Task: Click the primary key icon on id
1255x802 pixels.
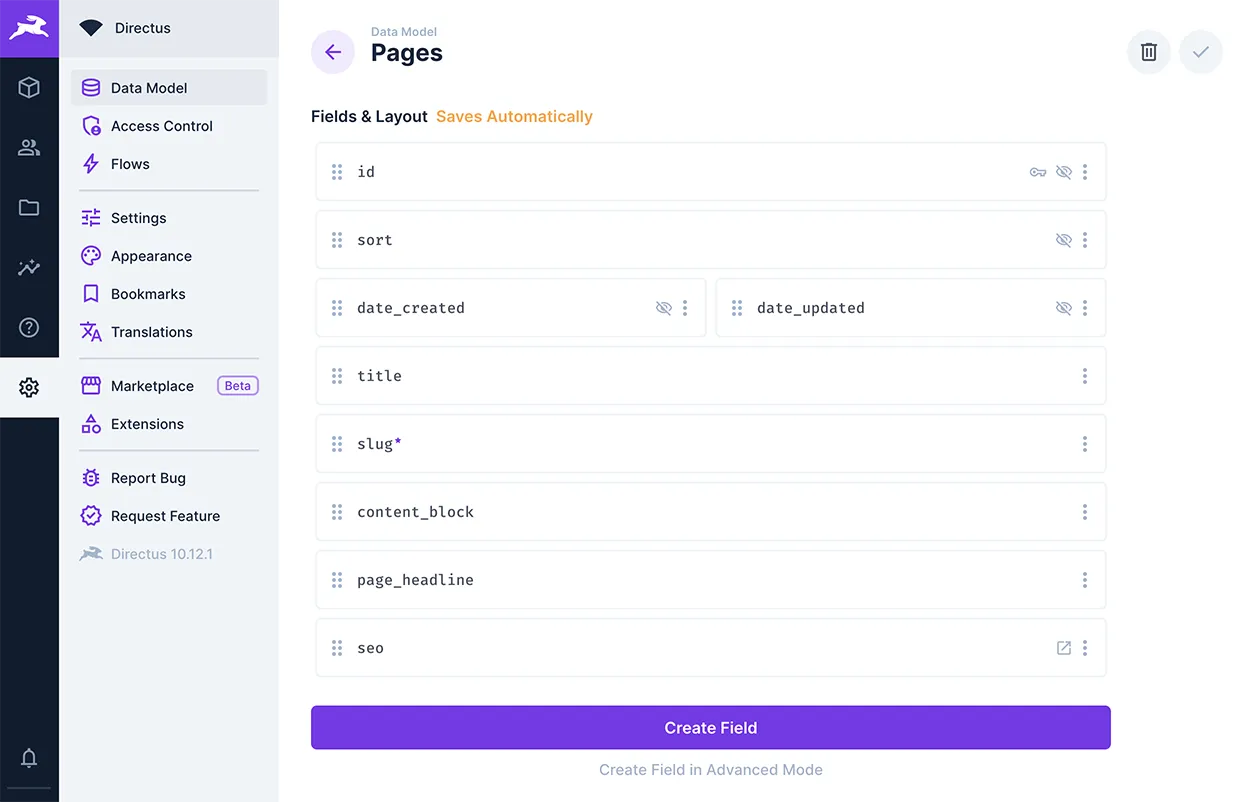Action: tap(1038, 172)
